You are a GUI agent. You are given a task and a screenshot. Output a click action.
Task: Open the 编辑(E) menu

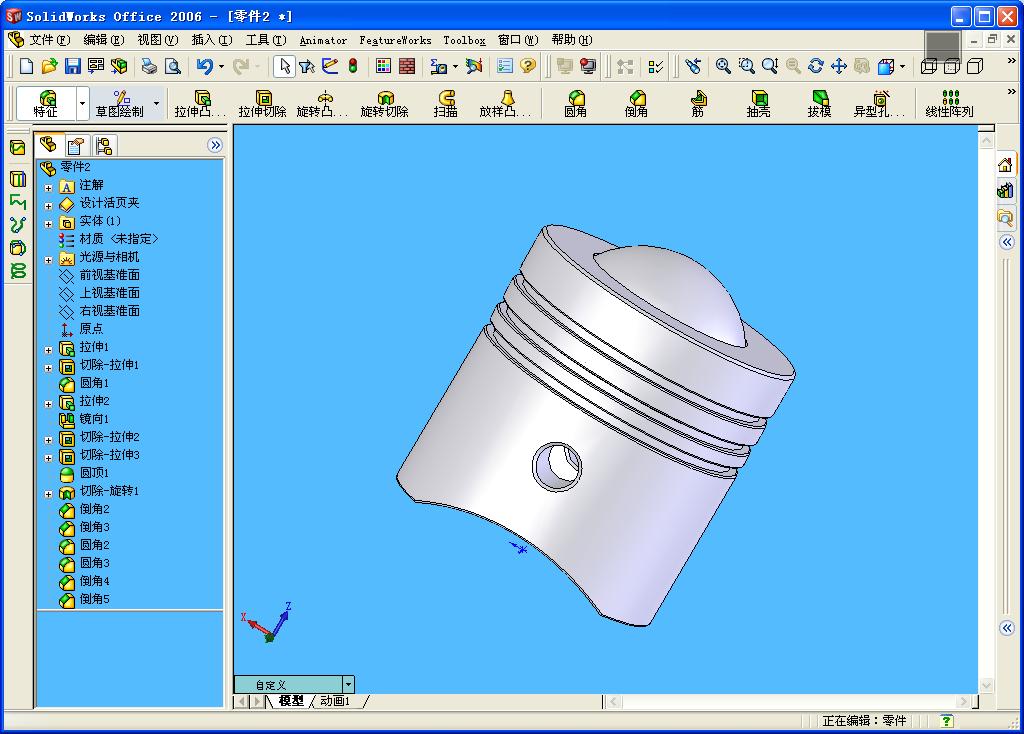click(x=104, y=40)
